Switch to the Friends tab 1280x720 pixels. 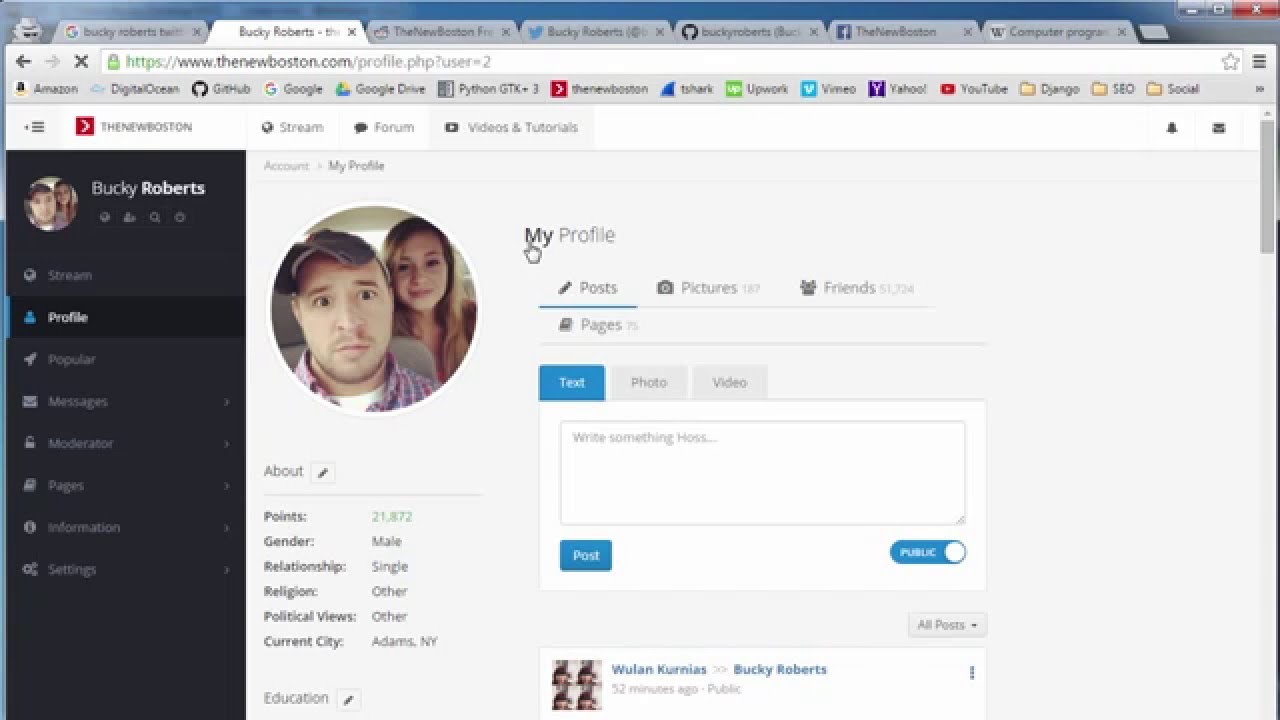pos(857,288)
